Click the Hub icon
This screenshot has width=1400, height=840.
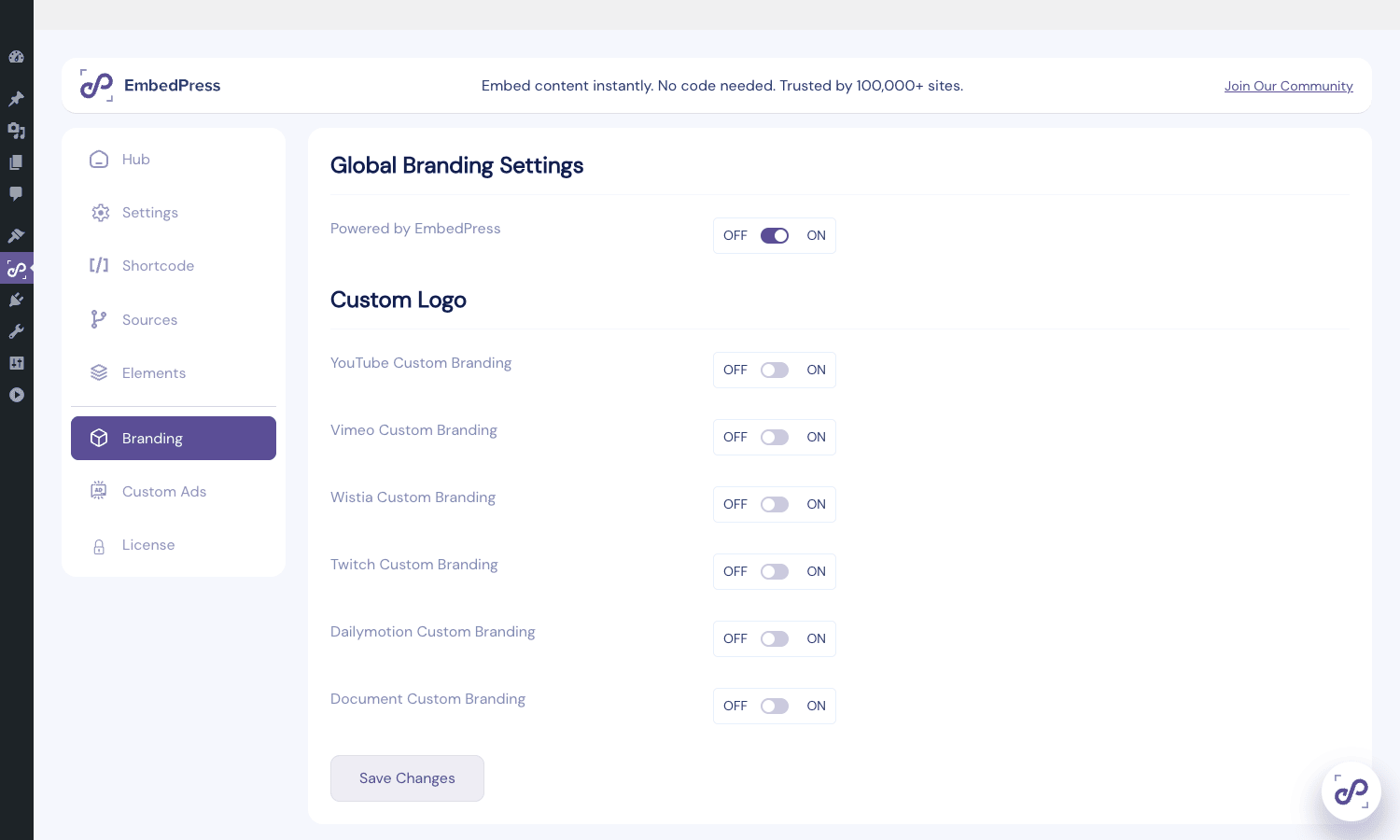[x=99, y=160]
